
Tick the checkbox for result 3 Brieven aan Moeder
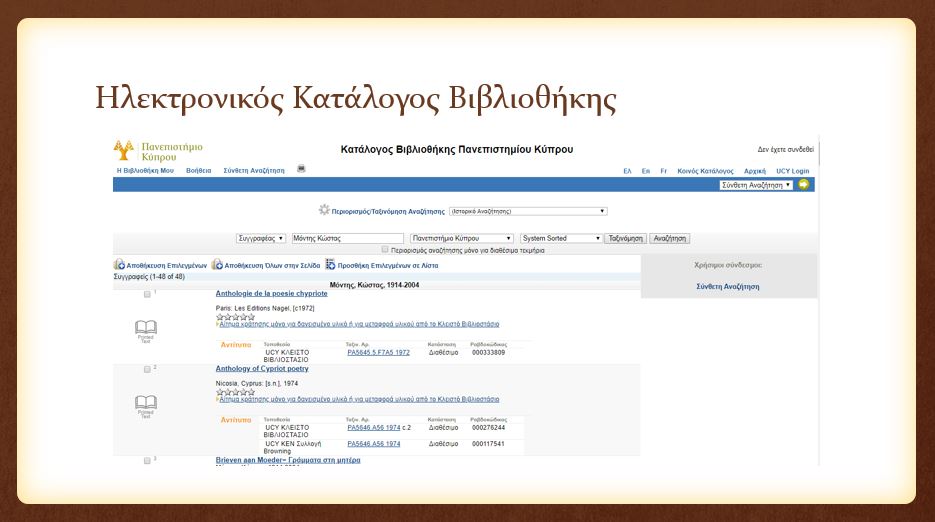(x=147, y=461)
